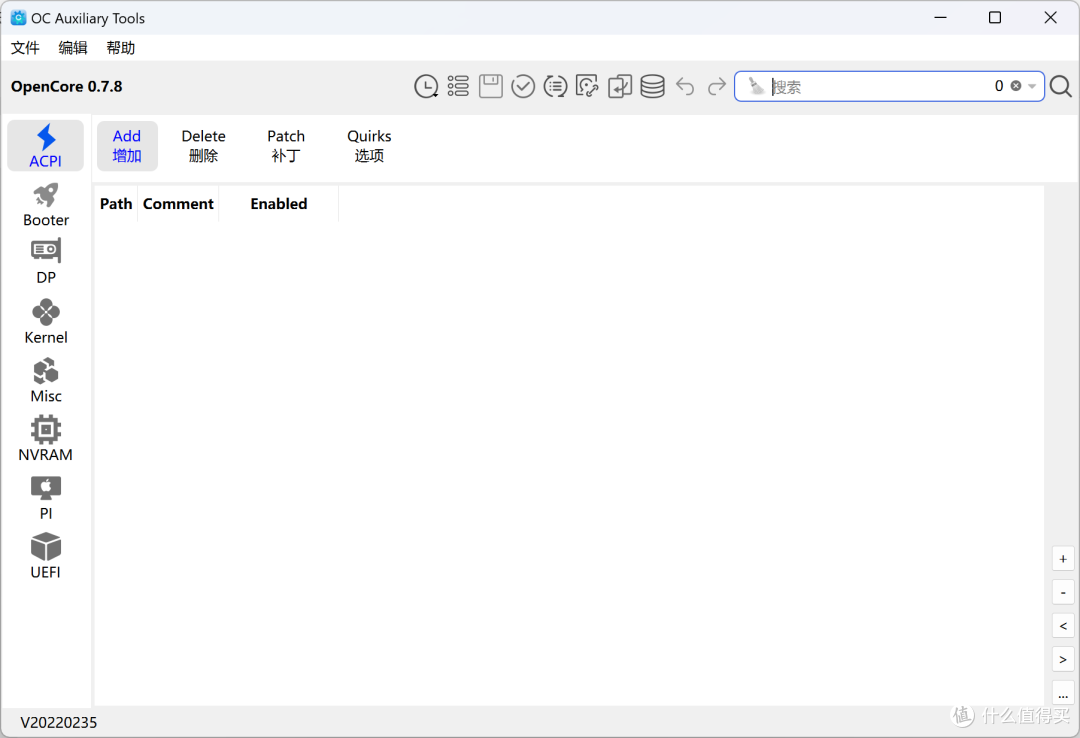Switch to the Quirks 选项 tab

[x=369, y=146]
